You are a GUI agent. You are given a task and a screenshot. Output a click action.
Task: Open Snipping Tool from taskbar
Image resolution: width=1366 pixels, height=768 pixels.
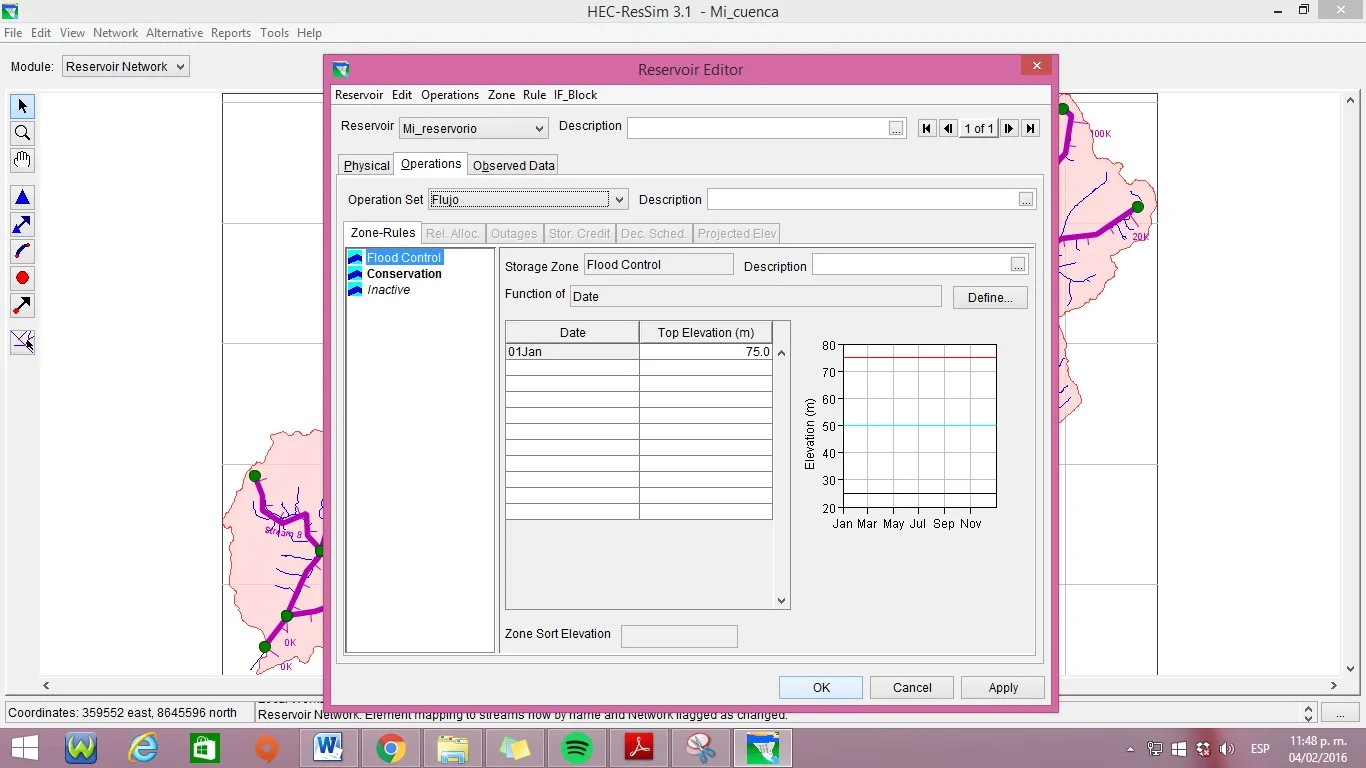[701, 748]
